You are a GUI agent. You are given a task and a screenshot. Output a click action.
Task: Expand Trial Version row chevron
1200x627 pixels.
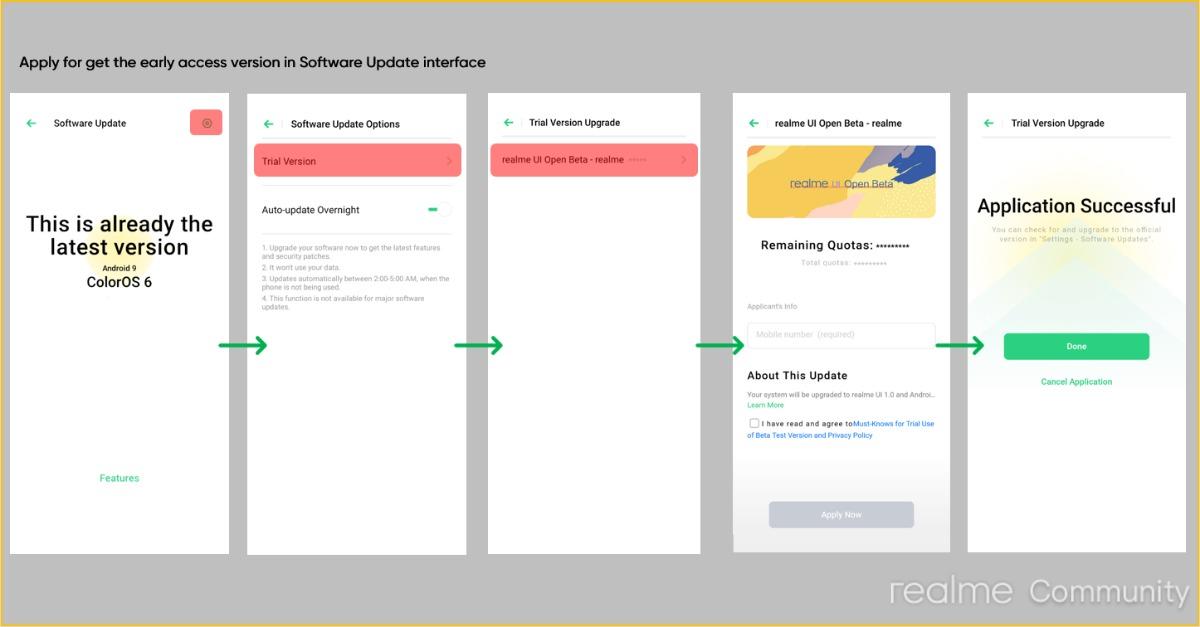[x=449, y=161]
